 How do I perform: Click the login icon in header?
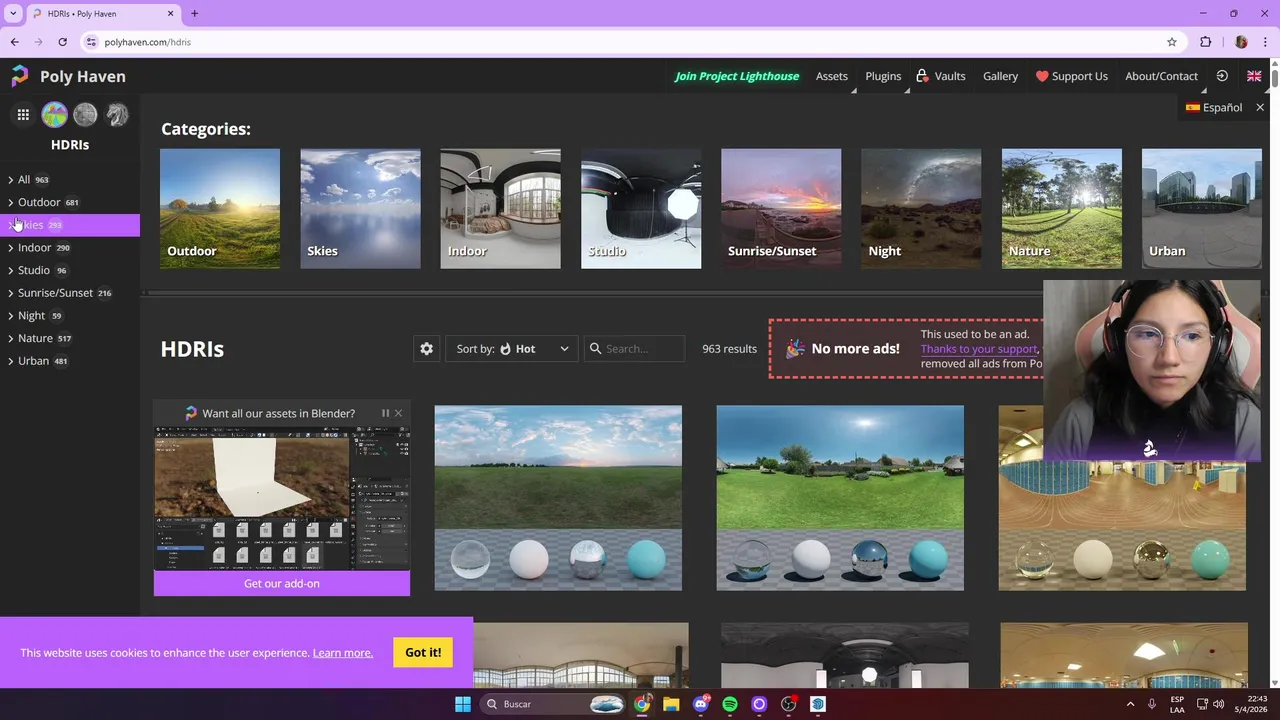(x=1222, y=76)
